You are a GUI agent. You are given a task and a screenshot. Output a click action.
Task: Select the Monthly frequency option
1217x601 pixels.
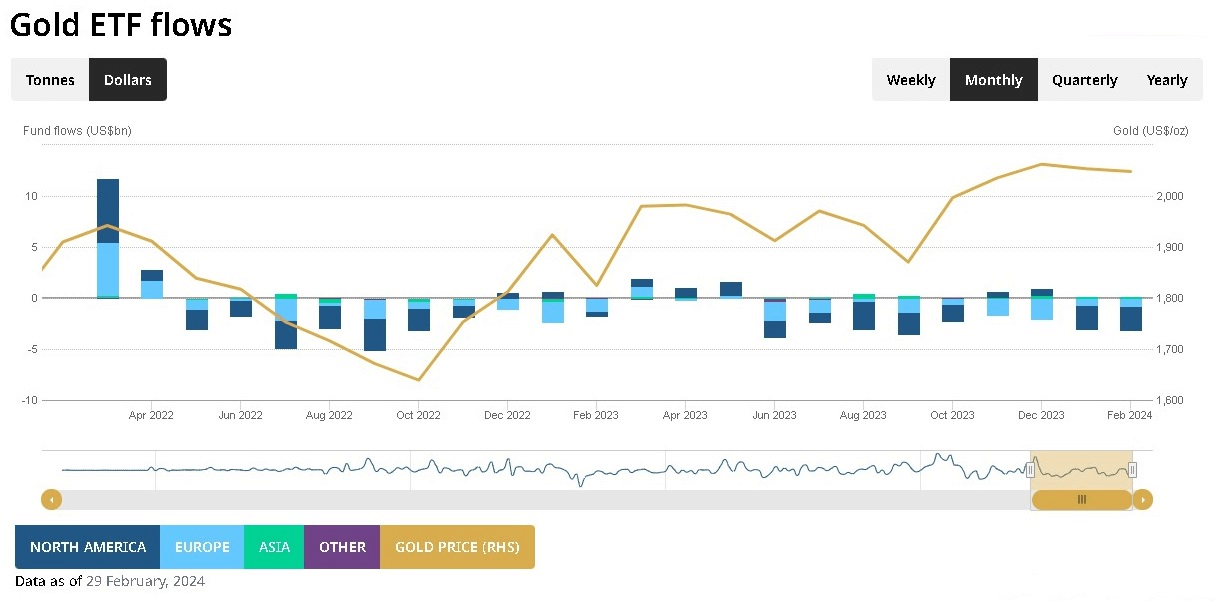994,80
